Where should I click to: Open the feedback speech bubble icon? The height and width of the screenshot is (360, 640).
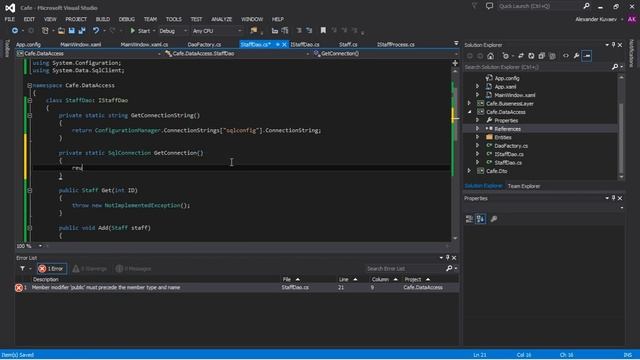point(489,6)
